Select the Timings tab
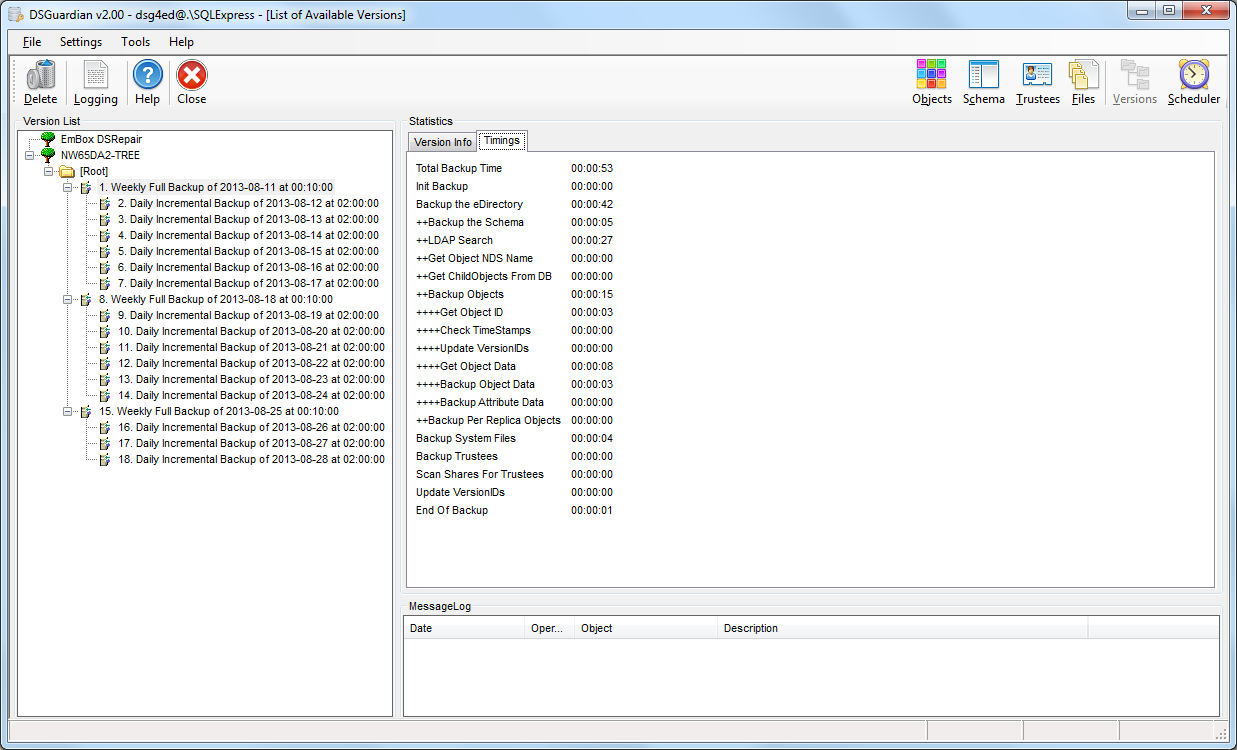The width and height of the screenshot is (1237, 750). 502,141
